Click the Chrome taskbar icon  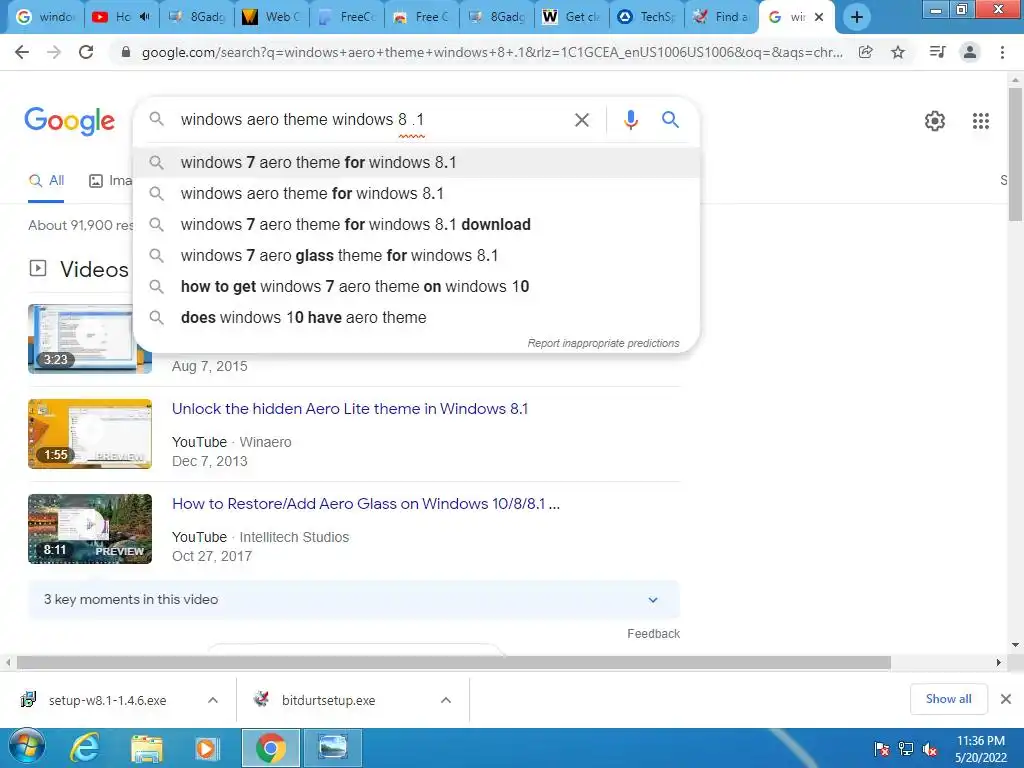pos(270,748)
